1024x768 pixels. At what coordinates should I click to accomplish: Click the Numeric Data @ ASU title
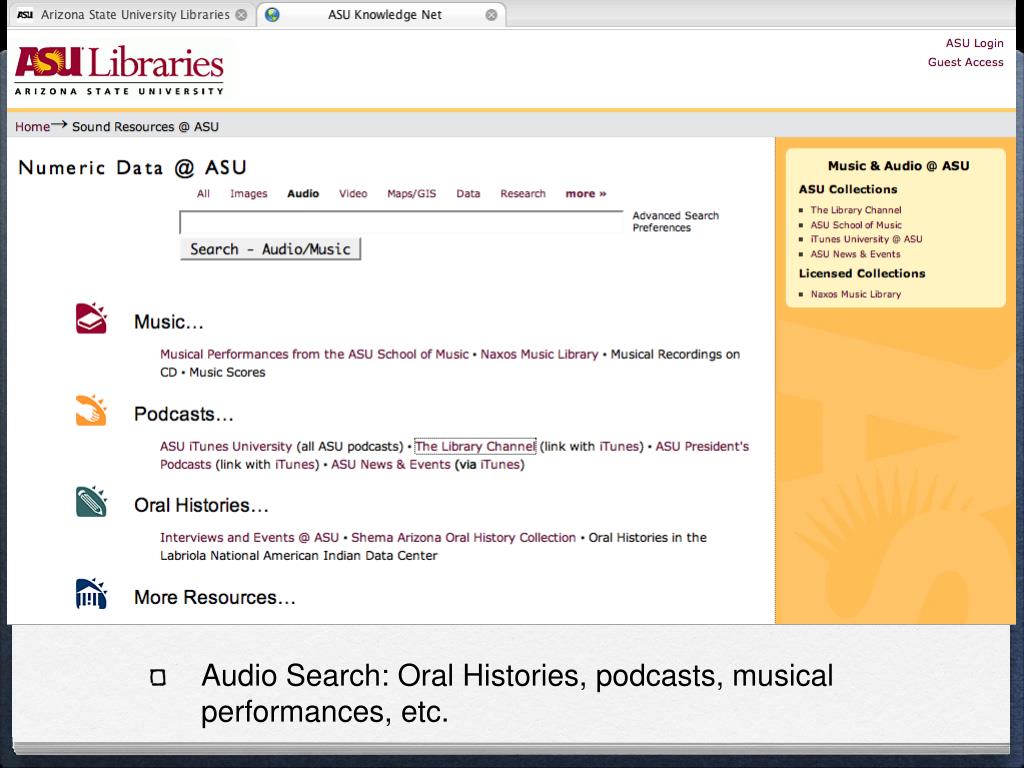pos(133,168)
